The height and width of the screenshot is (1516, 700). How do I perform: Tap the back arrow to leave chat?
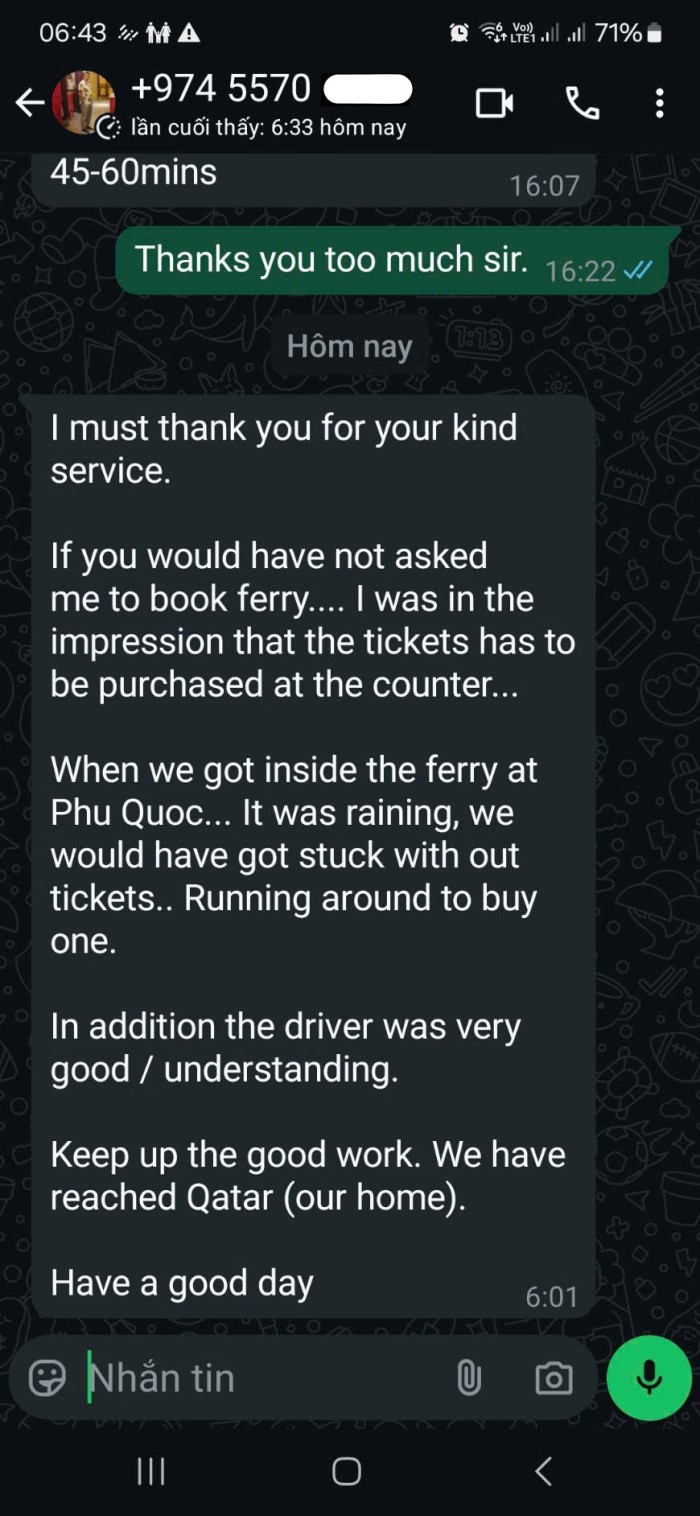point(30,103)
